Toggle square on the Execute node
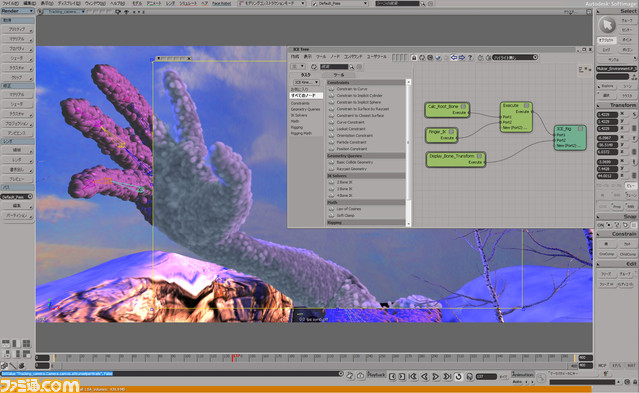 [x=526, y=106]
